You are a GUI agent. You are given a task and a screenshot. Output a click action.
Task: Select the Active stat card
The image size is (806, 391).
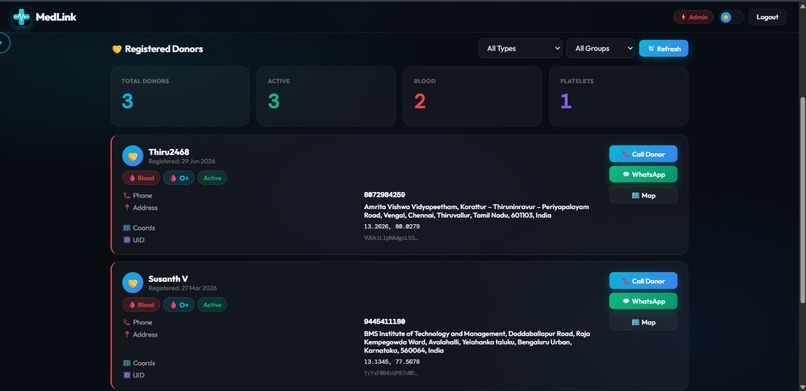(x=326, y=96)
